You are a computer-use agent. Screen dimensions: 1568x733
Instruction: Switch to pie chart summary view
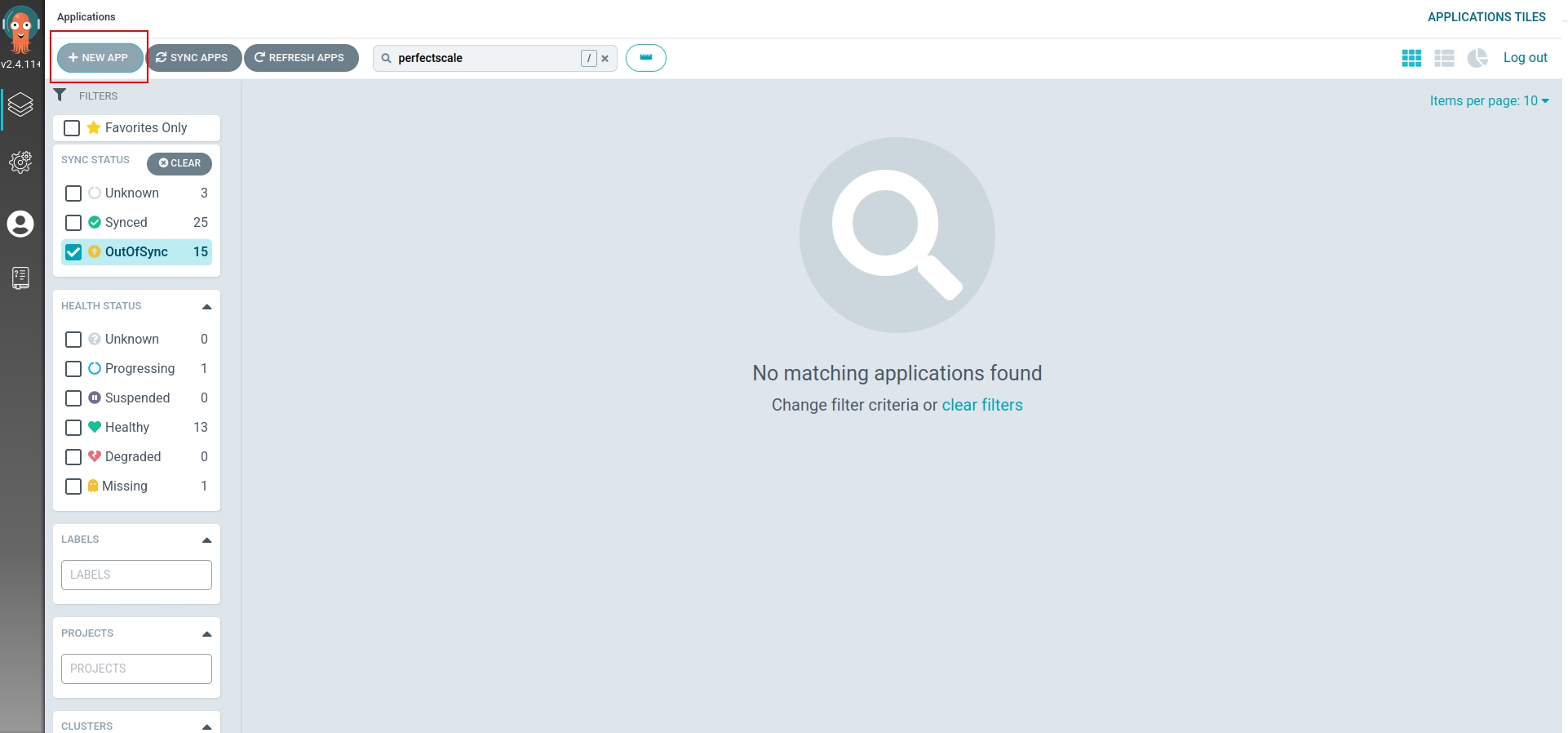(1477, 58)
